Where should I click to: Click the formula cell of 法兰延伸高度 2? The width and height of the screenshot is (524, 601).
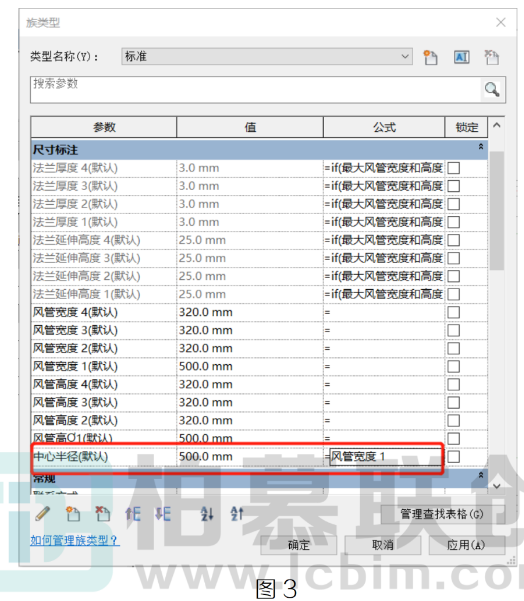pos(384,276)
